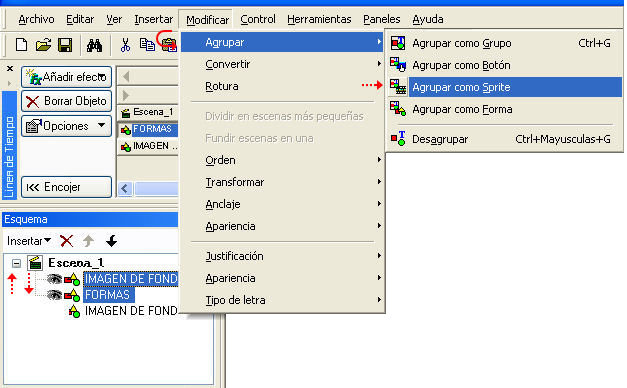Open Añadir efecto dropdown
Screen dimensions: 627x388
click(x=66, y=77)
